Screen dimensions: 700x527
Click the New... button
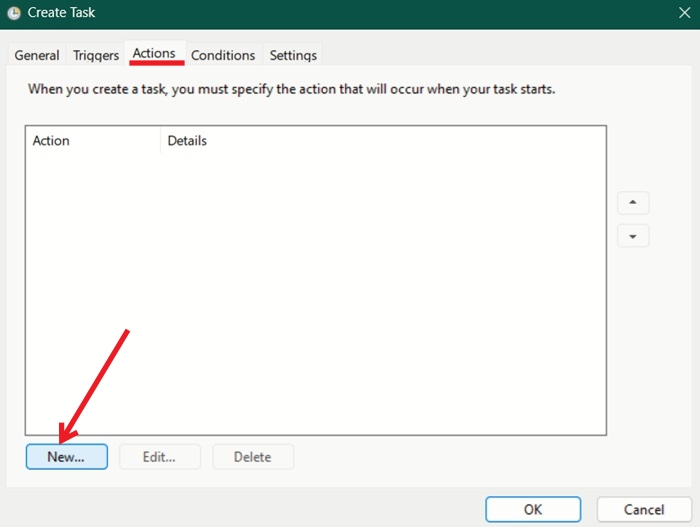(x=67, y=456)
